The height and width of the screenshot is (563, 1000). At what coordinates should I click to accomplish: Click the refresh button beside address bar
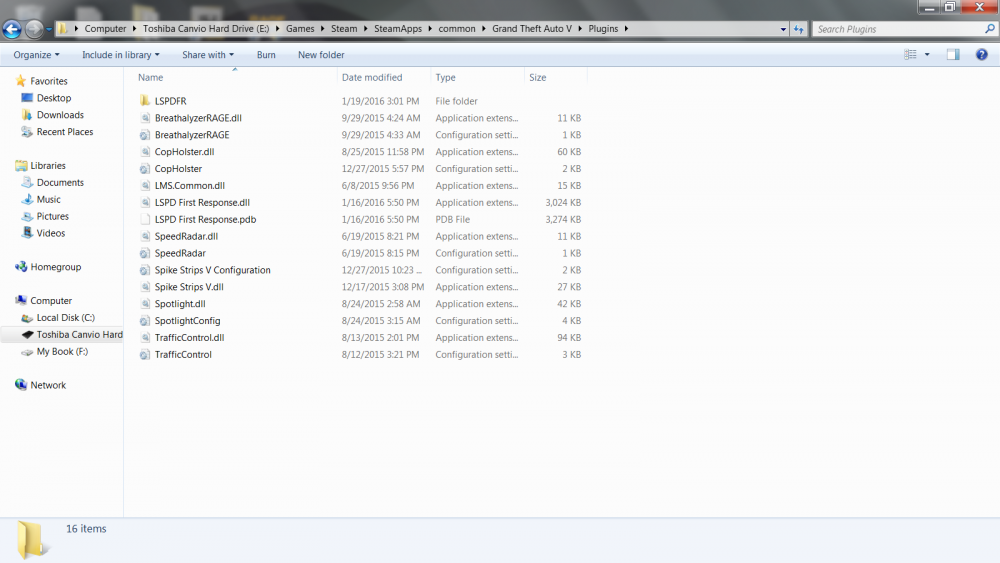point(798,29)
